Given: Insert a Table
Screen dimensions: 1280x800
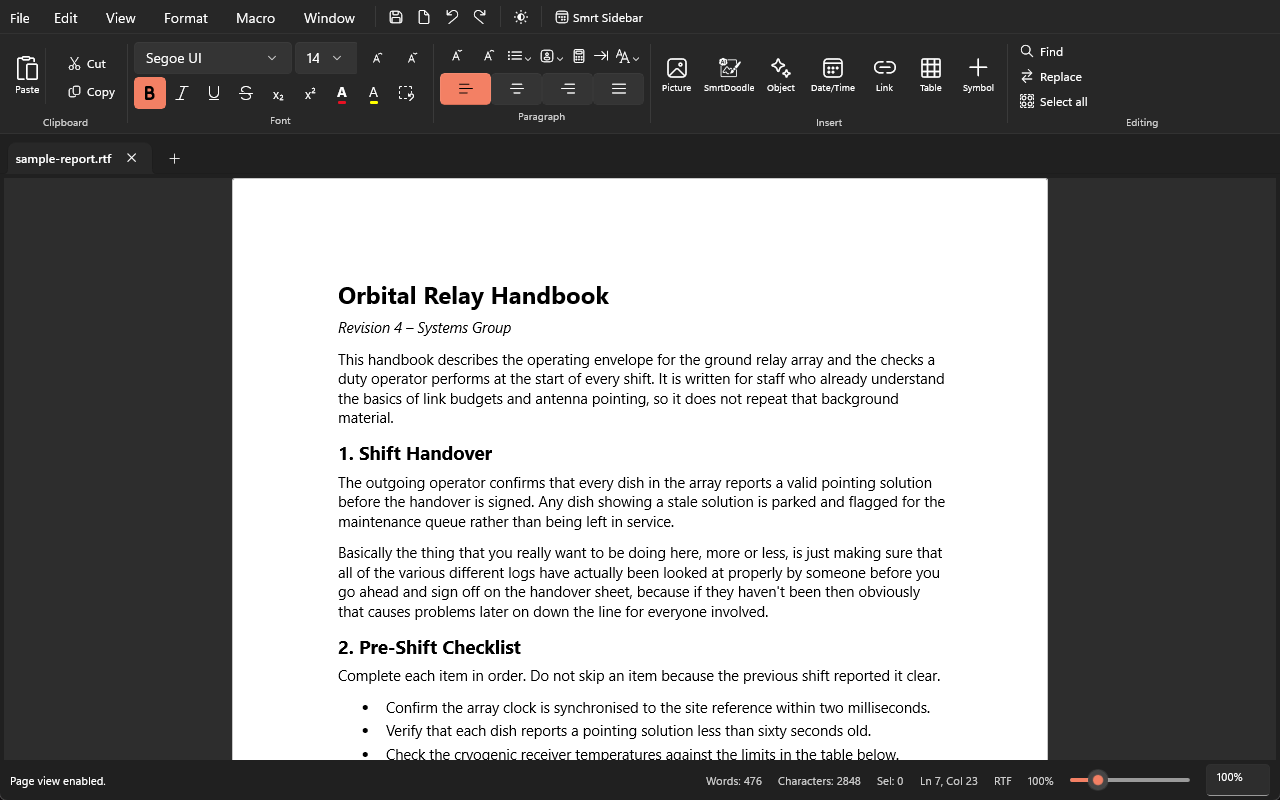Looking at the screenshot, I should [x=931, y=75].
